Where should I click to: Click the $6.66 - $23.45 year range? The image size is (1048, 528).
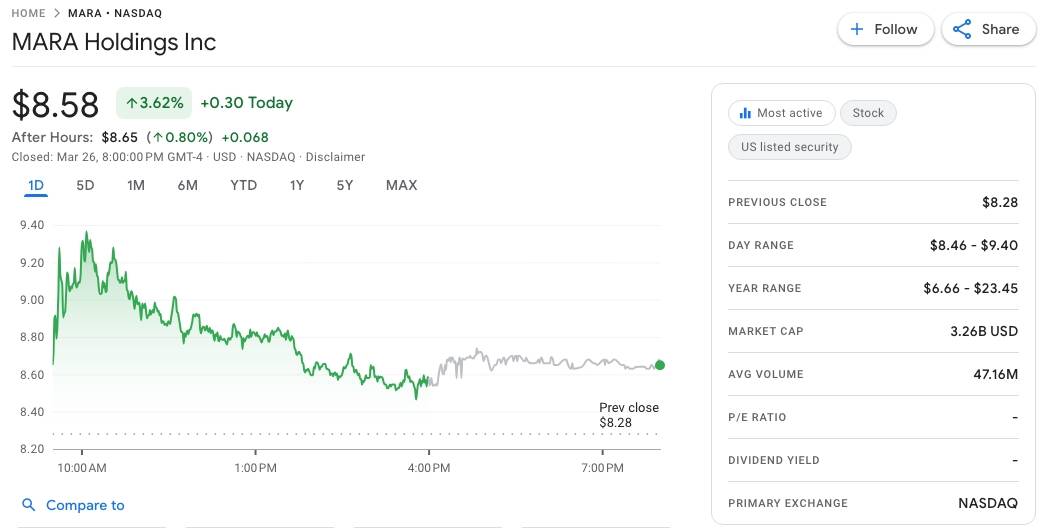(x=970, y=288)
